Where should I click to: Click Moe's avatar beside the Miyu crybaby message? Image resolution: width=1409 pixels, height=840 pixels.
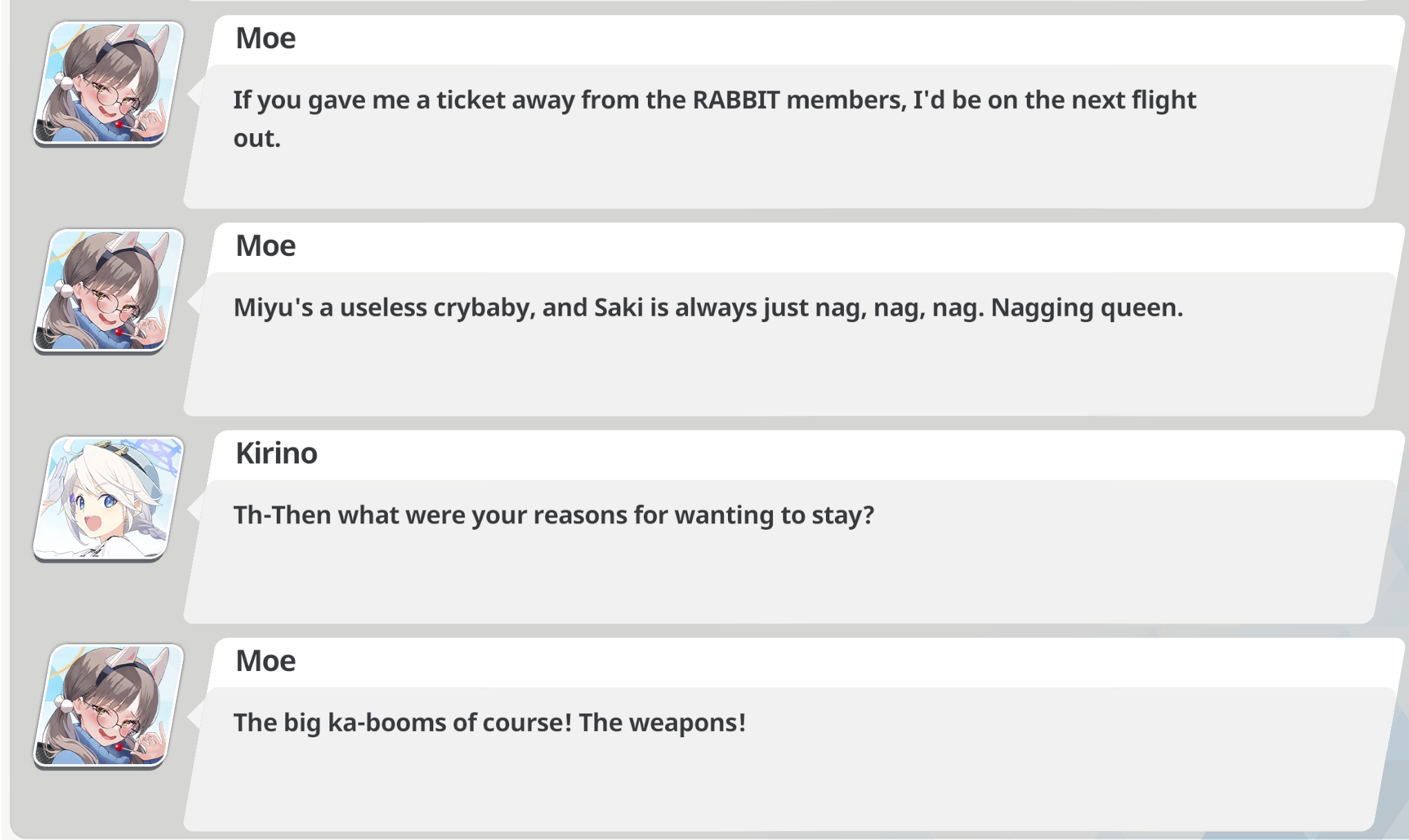coord(109,290)
